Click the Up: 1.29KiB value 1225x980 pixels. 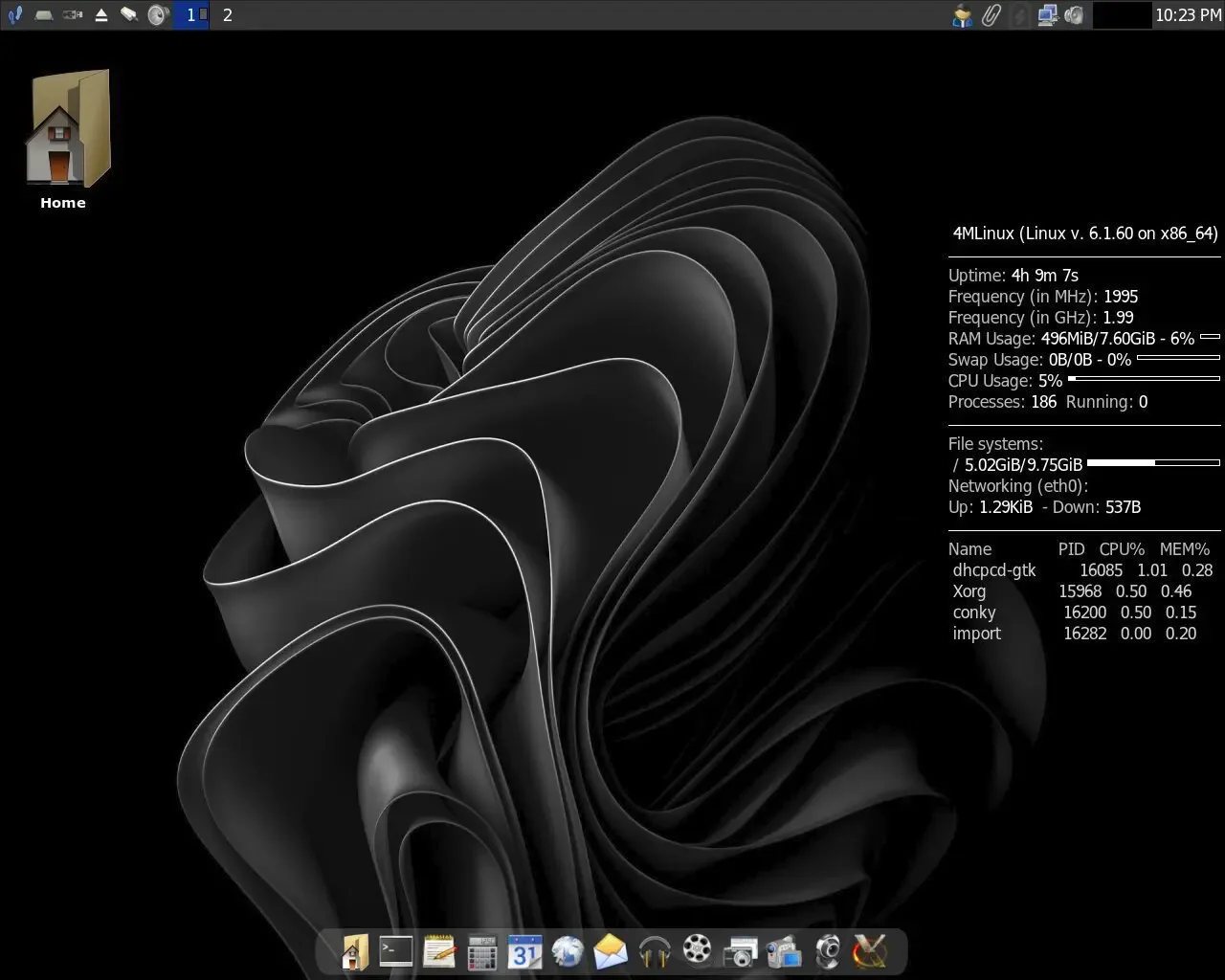[991, 507]
